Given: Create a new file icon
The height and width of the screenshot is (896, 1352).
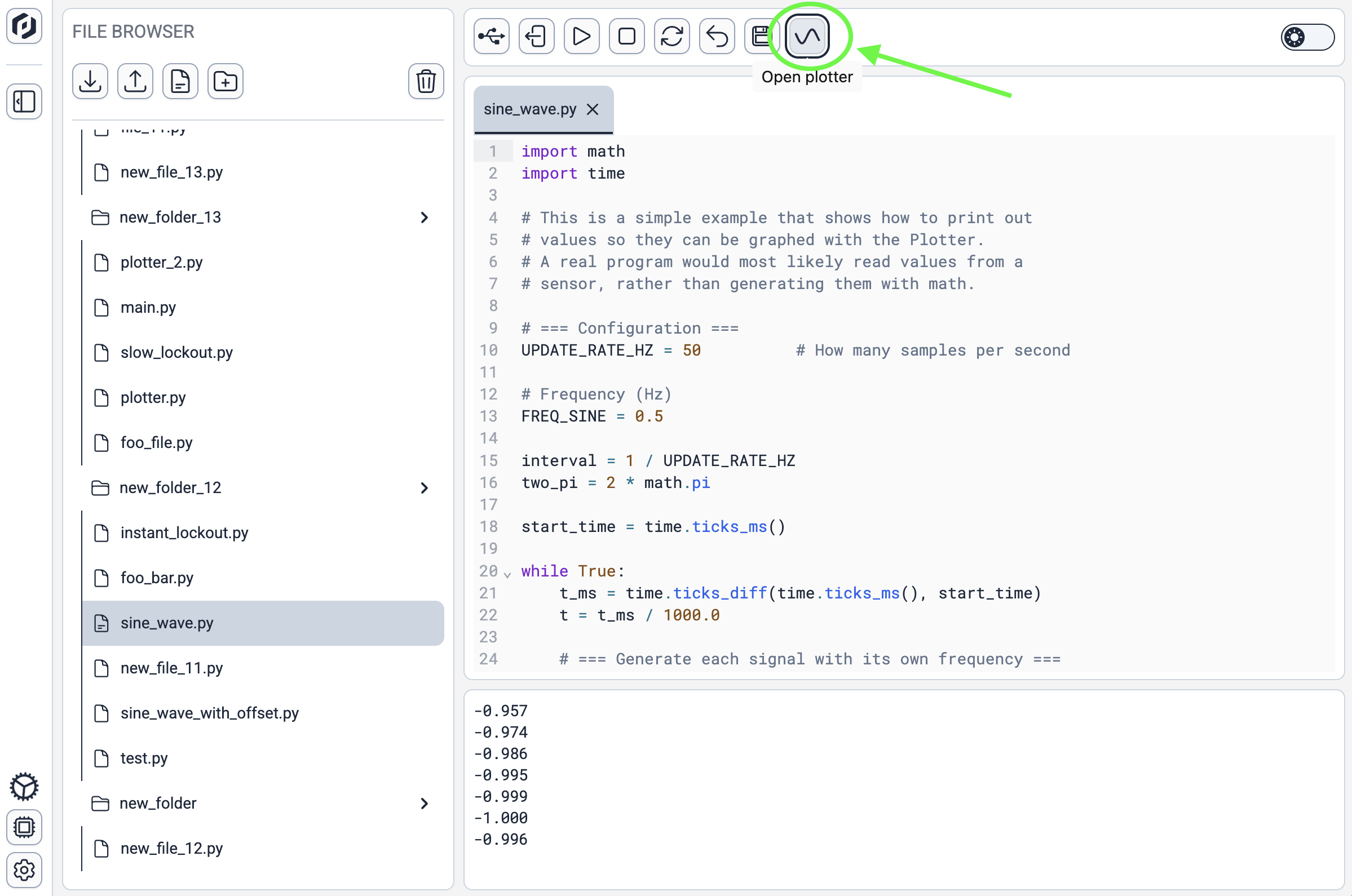Looking at the screenshot, I should point(180,81).
